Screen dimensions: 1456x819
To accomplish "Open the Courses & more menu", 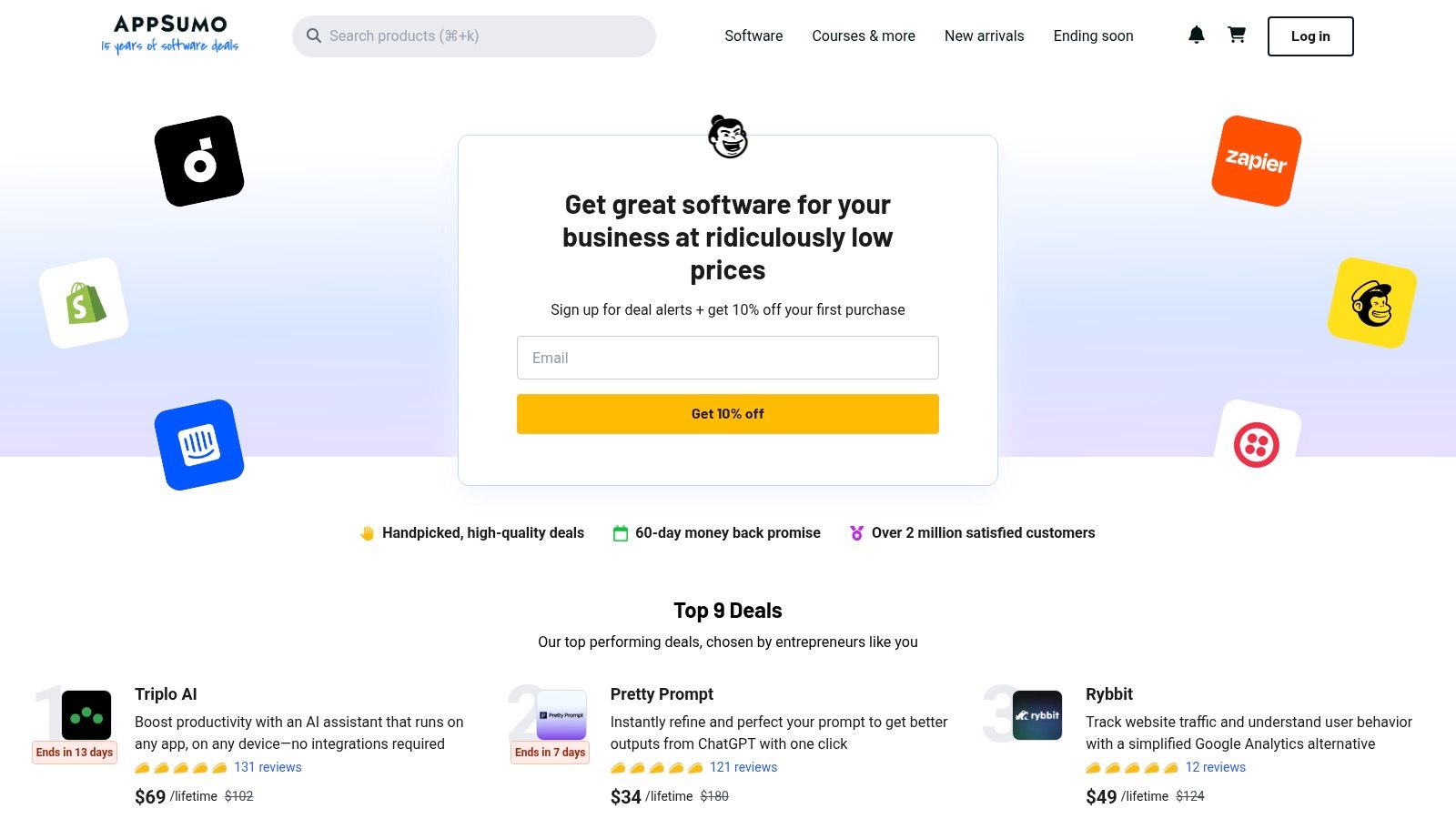I will pyautogui.click(x=864, y=36).
